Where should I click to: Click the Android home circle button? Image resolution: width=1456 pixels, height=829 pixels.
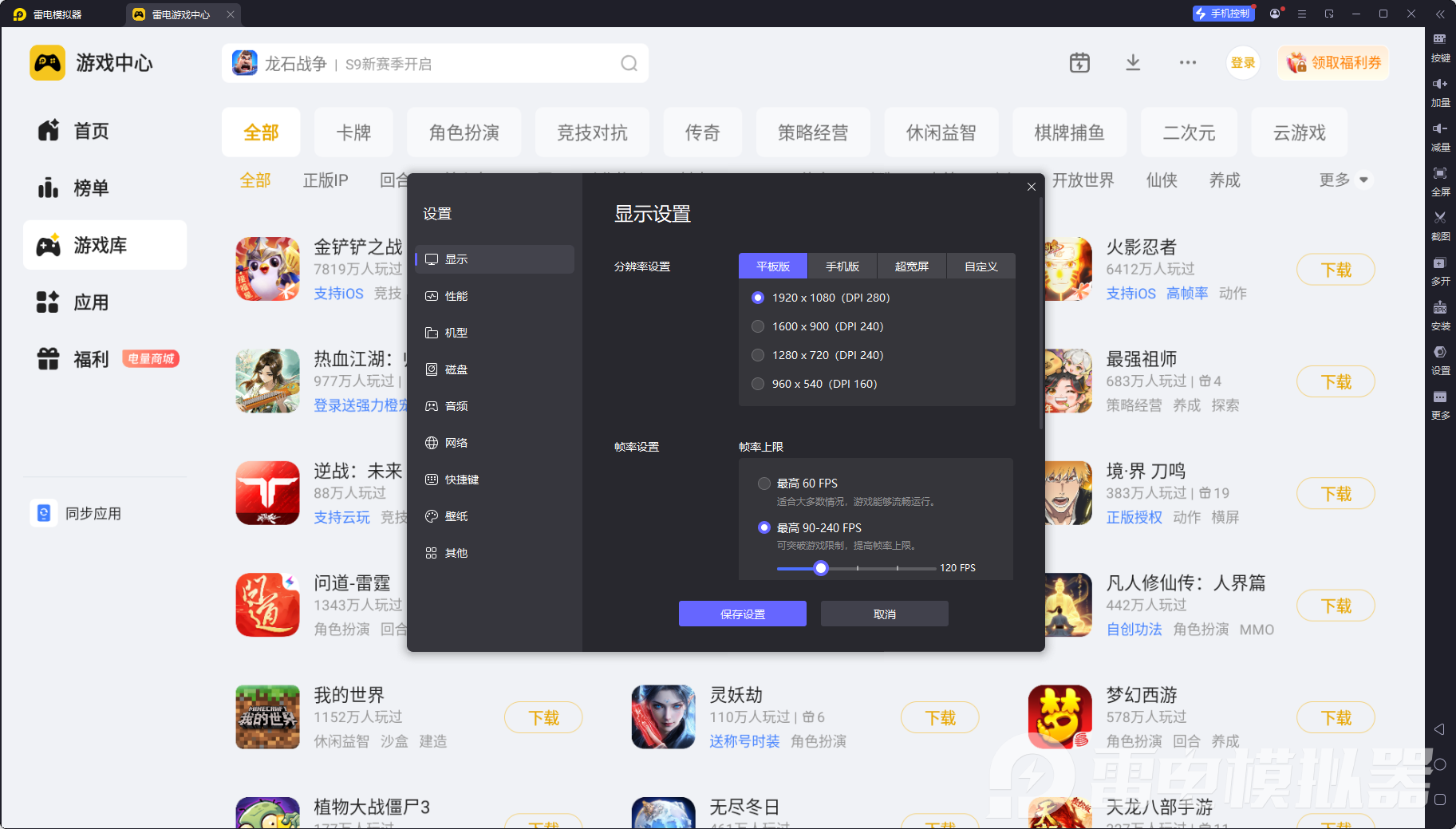click(x=1439, y=764)
